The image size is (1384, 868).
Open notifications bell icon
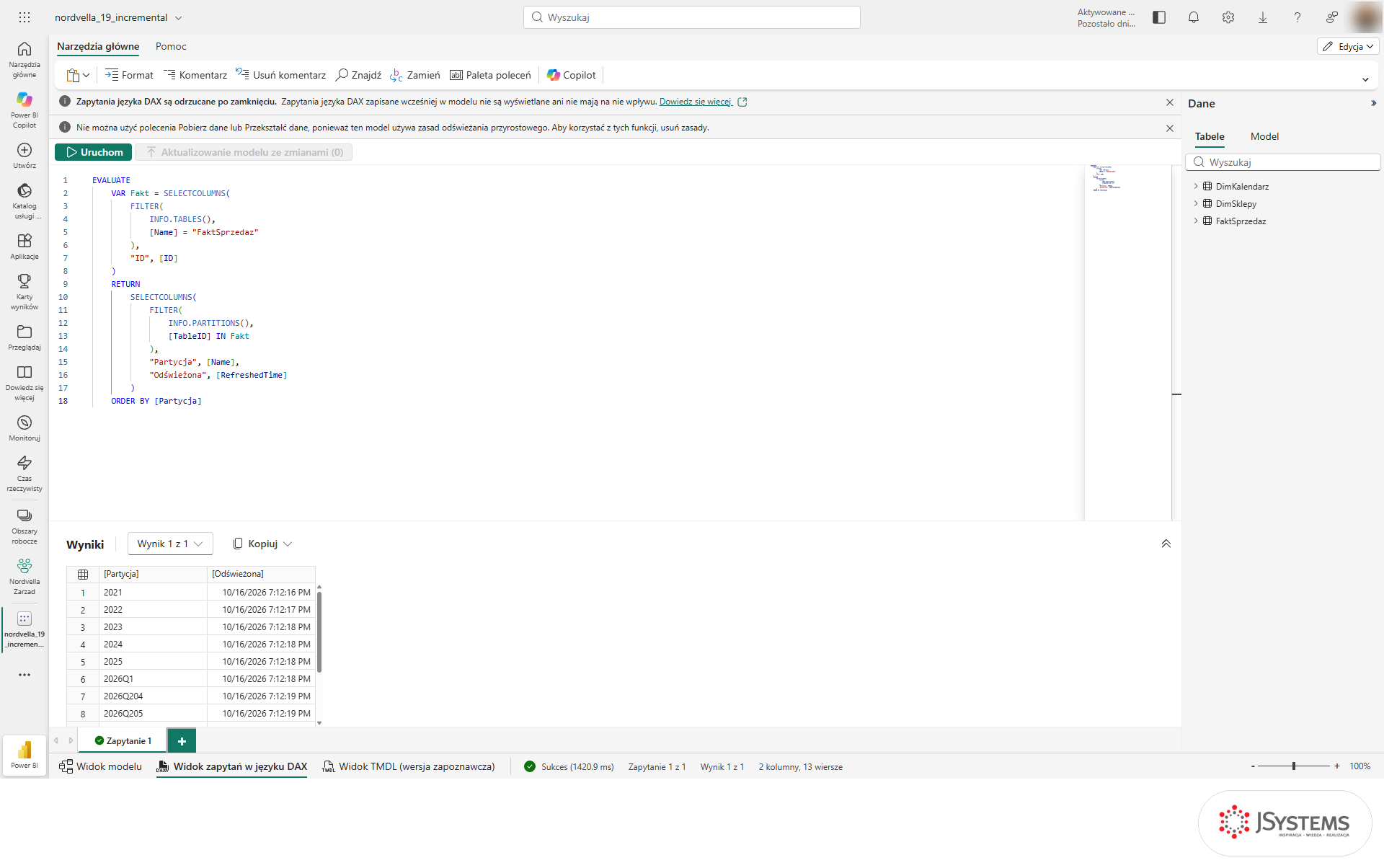pyautogui.click(x=1194, y=17)
